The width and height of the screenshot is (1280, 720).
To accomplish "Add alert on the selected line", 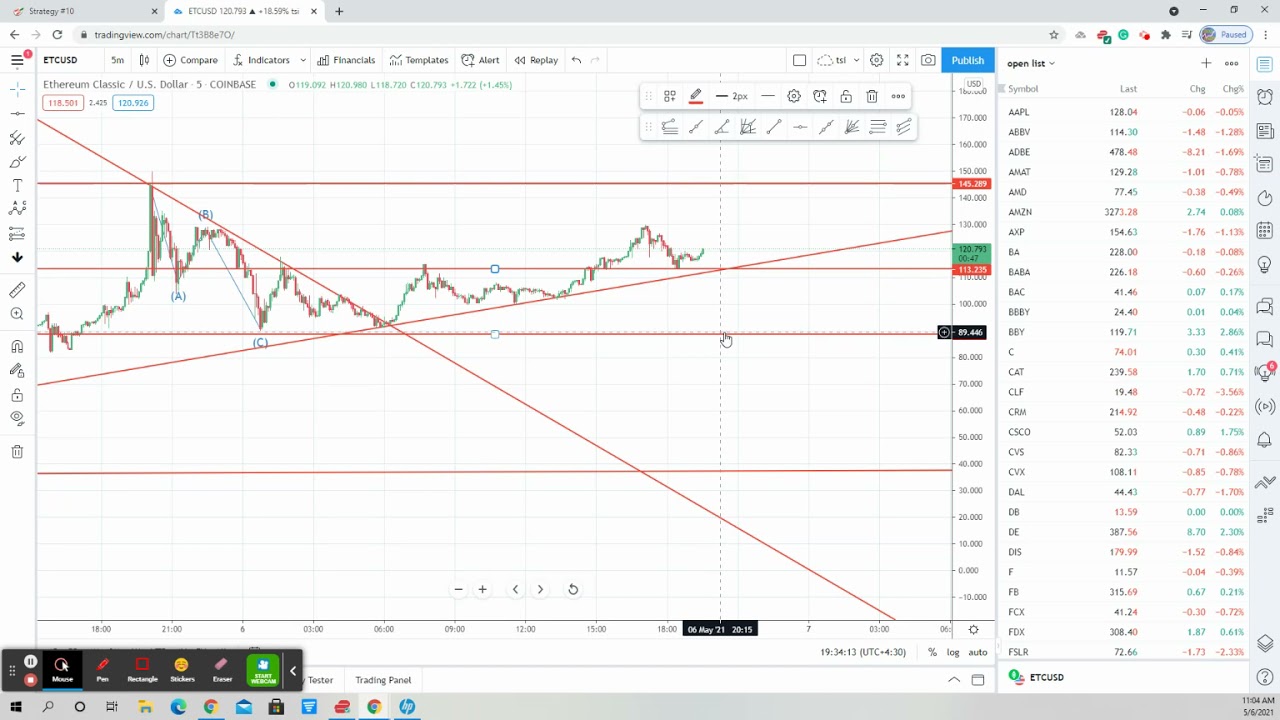I will (819, 96).
